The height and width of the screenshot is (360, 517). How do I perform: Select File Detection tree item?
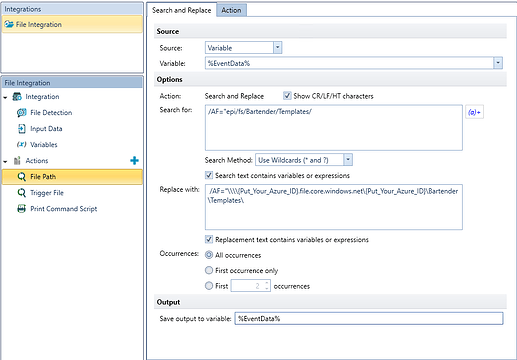[x=51, y=113]
